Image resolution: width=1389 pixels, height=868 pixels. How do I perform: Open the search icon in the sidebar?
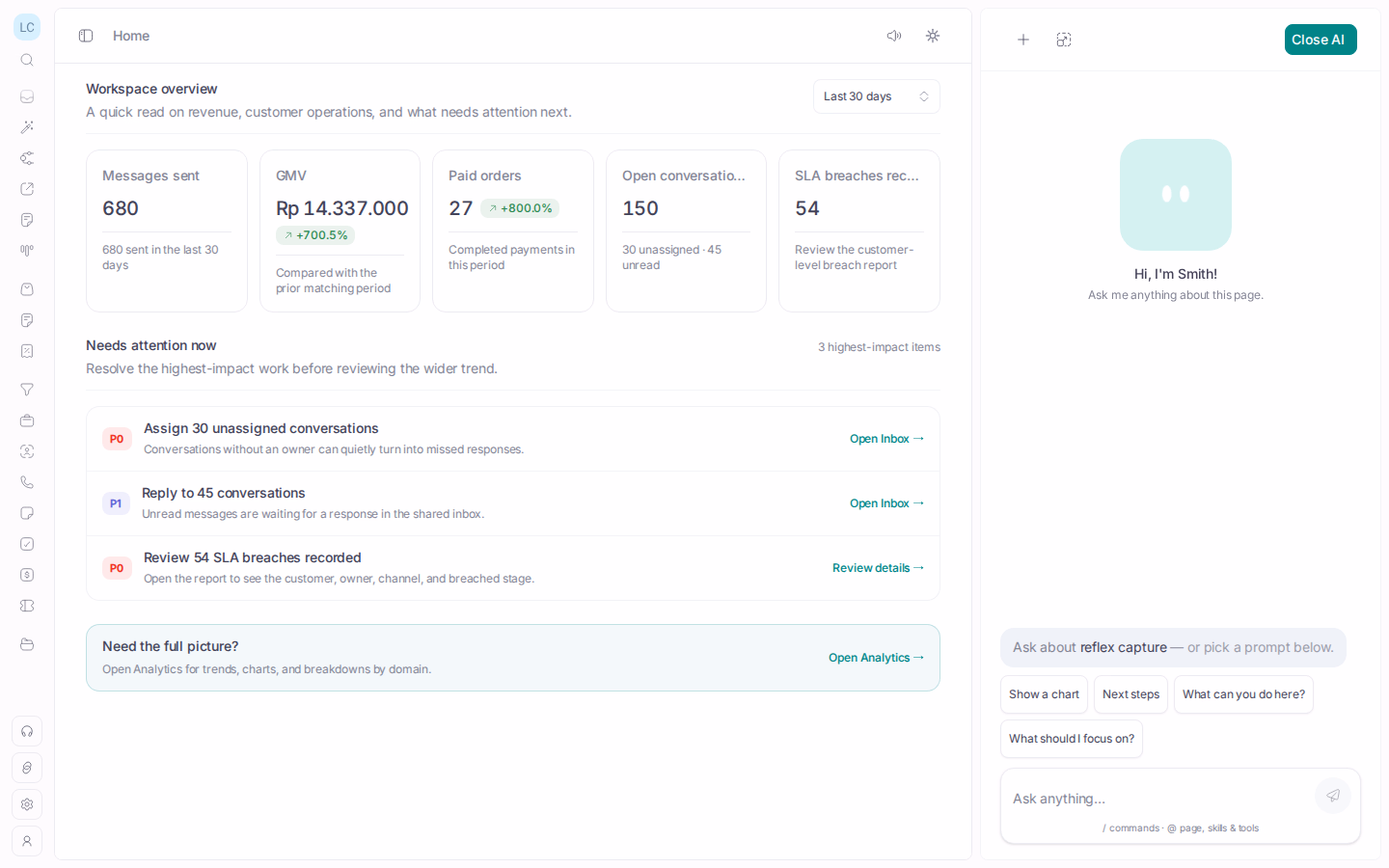(27, 60)
